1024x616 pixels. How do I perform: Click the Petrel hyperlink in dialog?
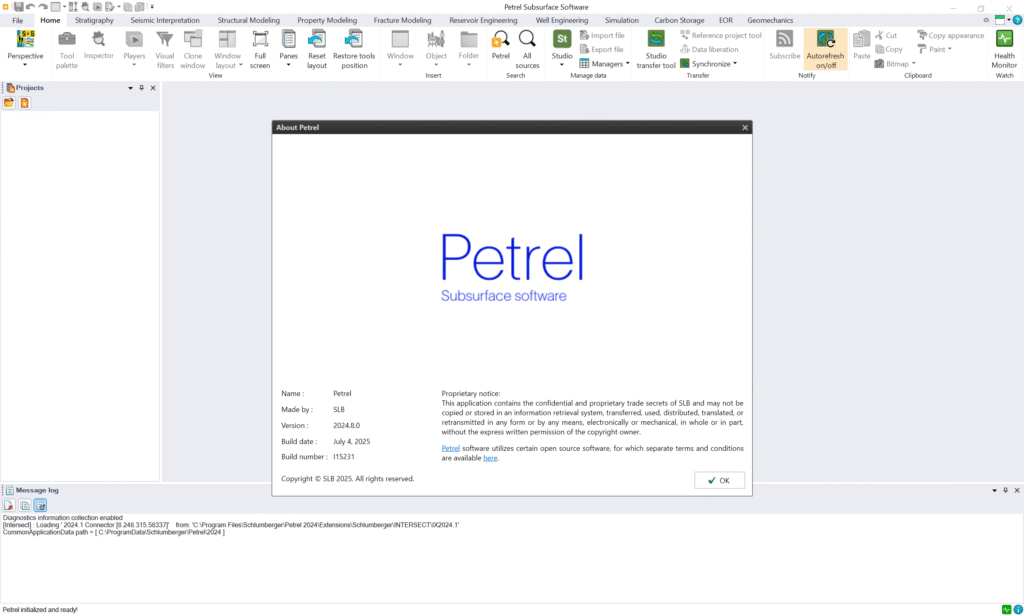pyautogui.click(x=451, y=448)
